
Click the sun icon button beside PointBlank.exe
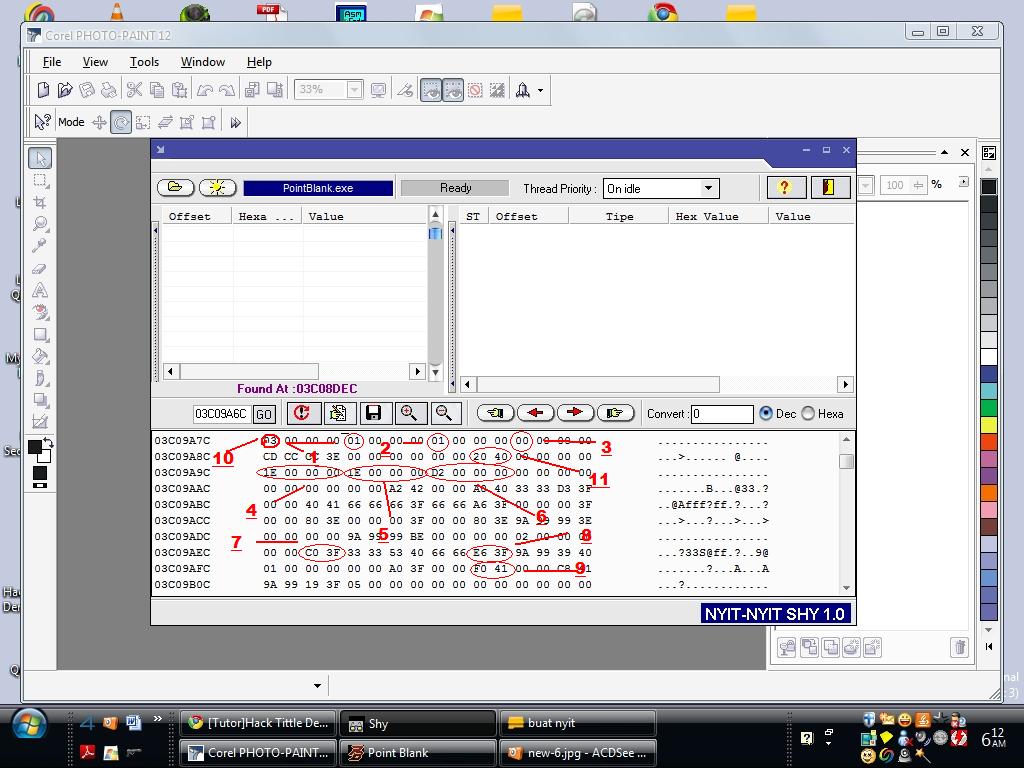217,187
